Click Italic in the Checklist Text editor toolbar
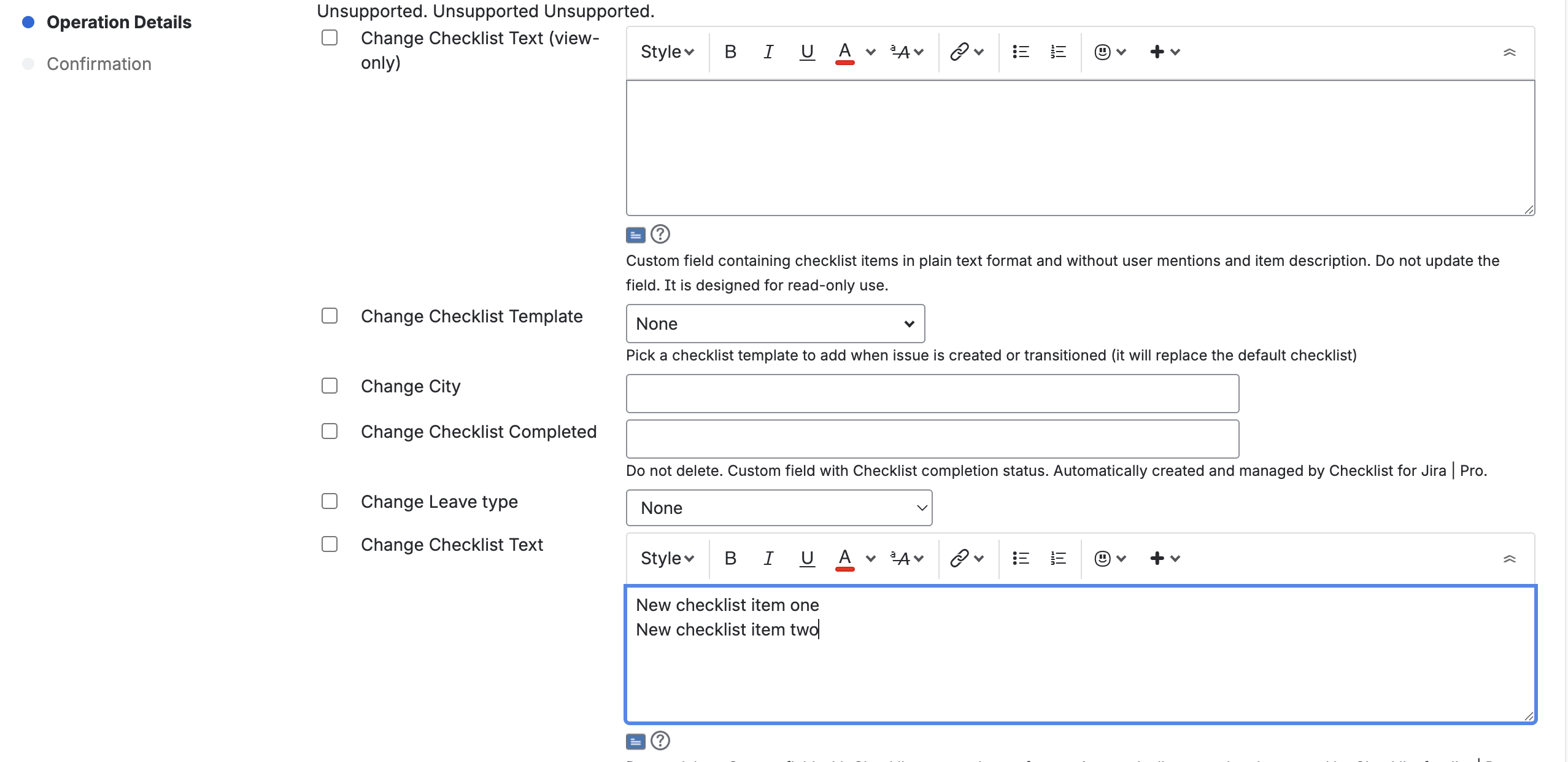The height and width of the screenshot is (762, 1568). point(768,558)
